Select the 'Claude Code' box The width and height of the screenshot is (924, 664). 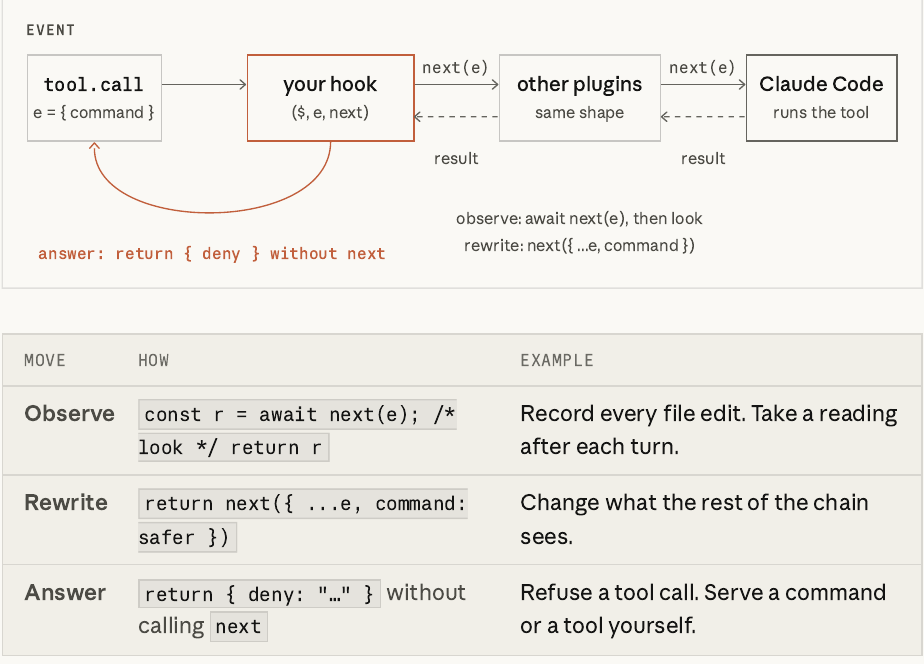point(821,98)
